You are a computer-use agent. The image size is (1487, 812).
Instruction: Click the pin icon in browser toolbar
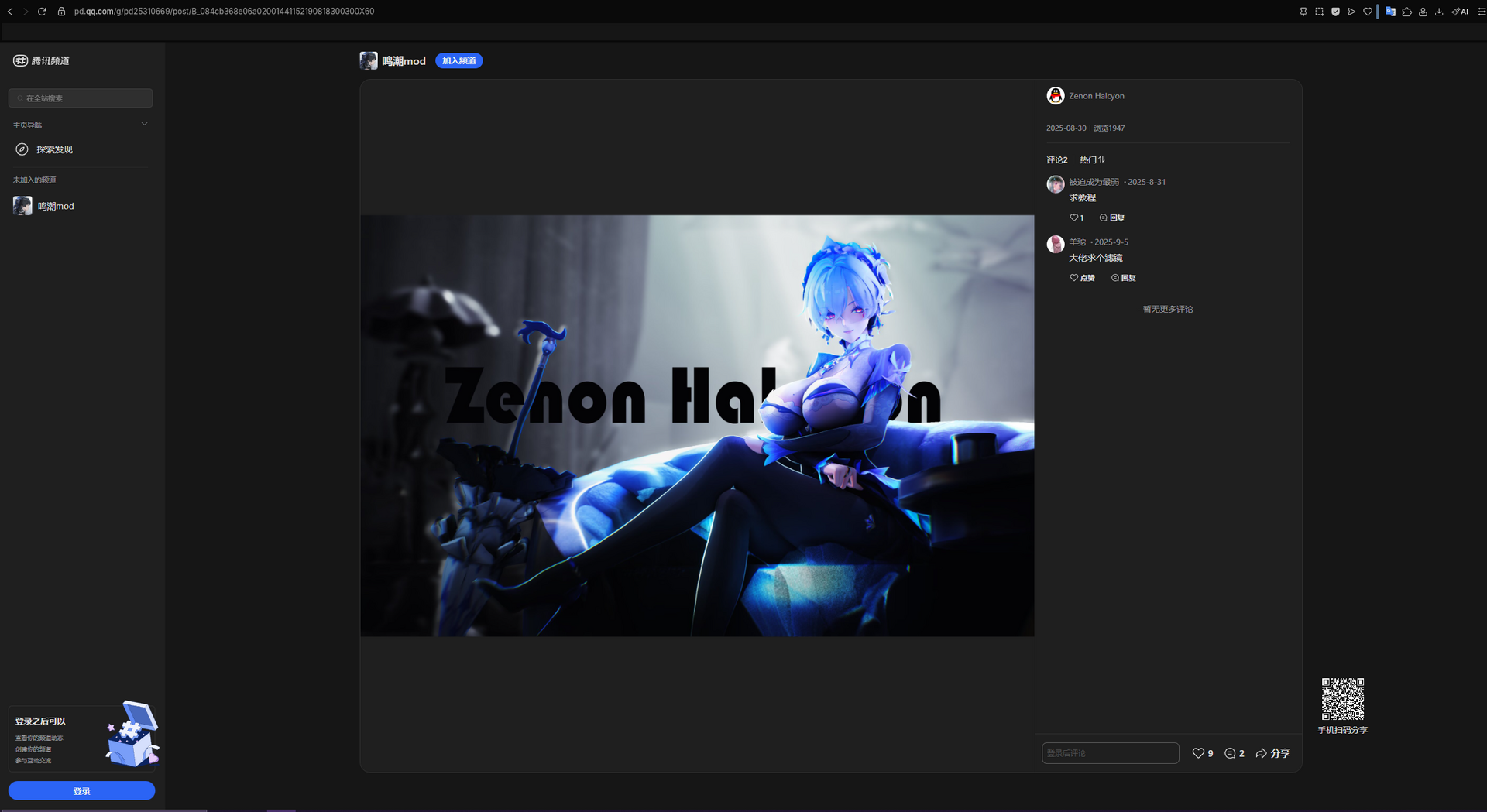(1303, 12)
